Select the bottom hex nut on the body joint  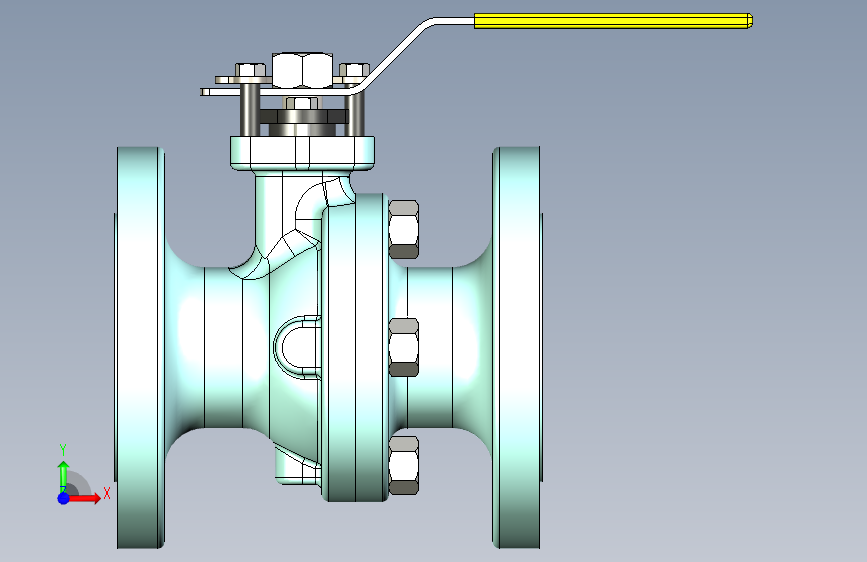pyautogui.click(x=404, y=465)
